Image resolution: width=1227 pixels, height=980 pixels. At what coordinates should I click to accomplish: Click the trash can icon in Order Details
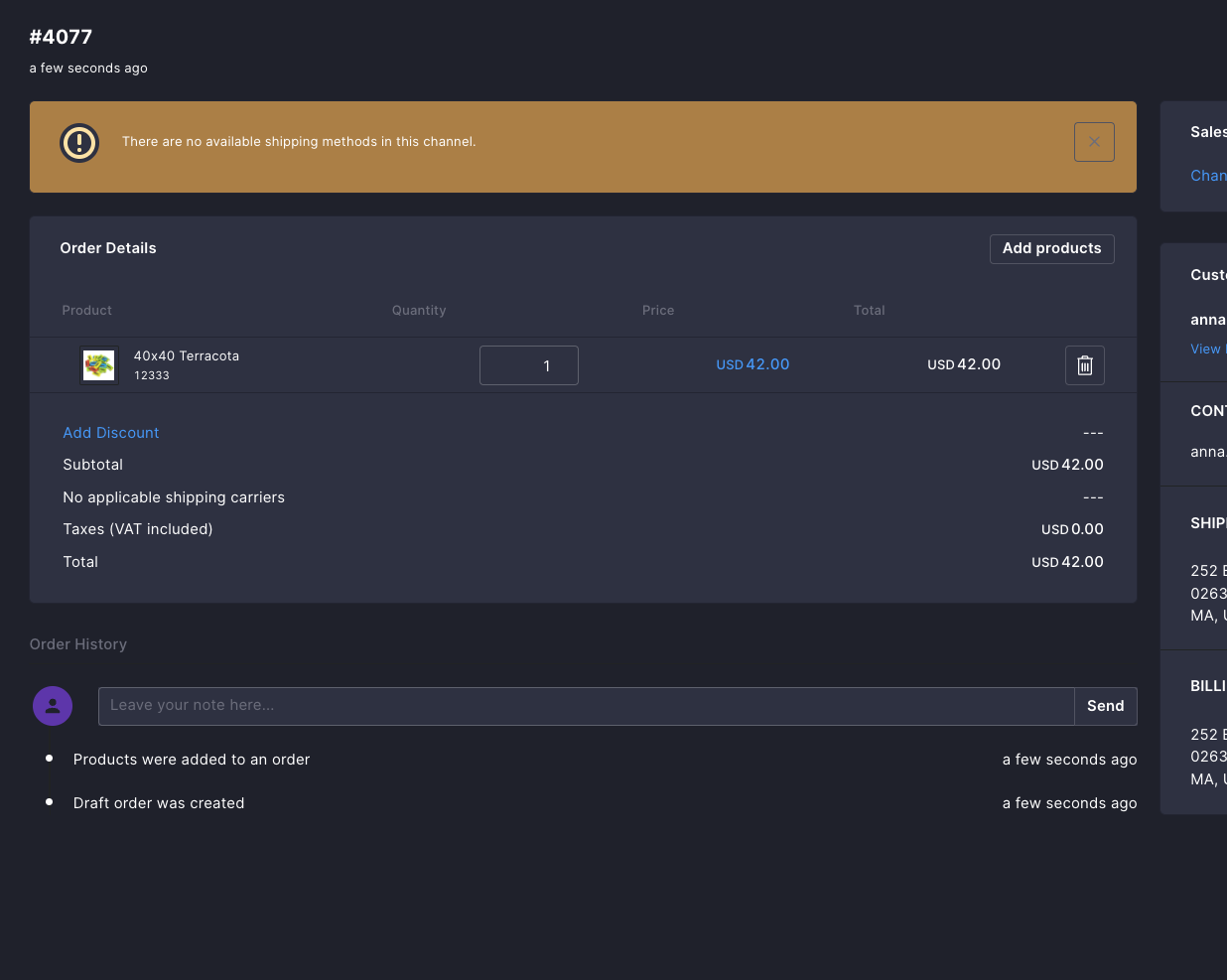click(1084, 364)
